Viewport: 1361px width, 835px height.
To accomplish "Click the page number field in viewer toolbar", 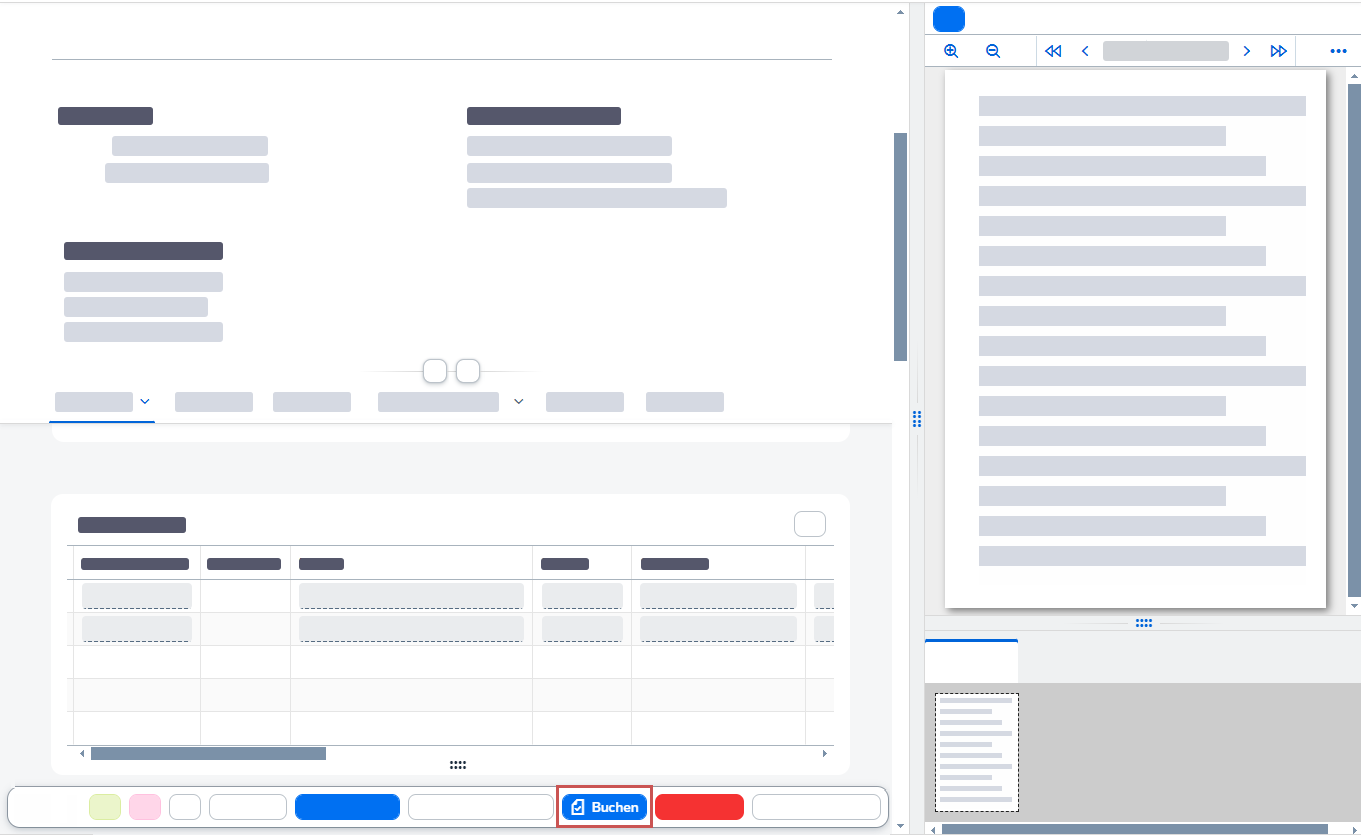I will coord(1165,51).
